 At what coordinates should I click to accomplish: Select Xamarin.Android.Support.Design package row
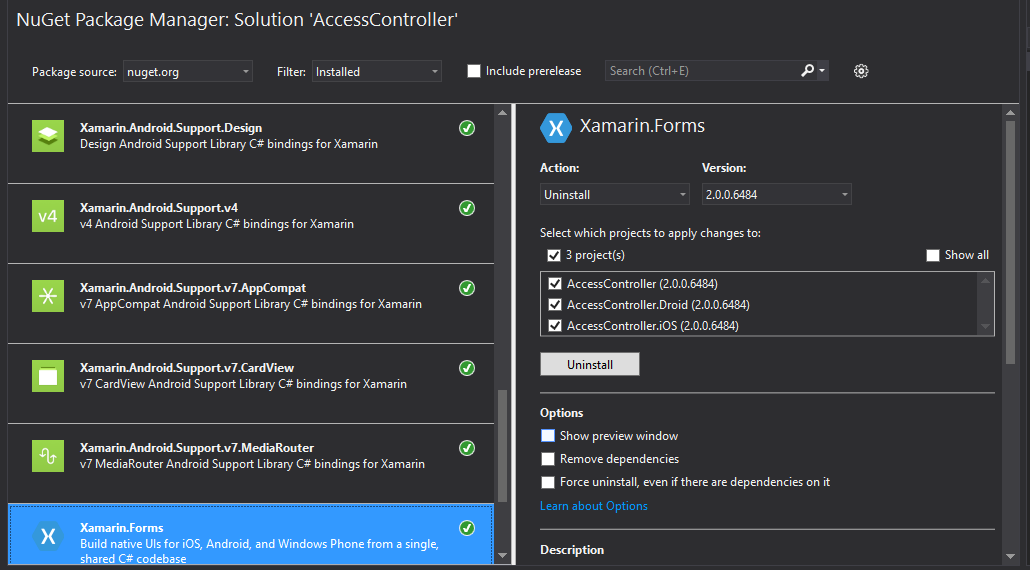250,144
